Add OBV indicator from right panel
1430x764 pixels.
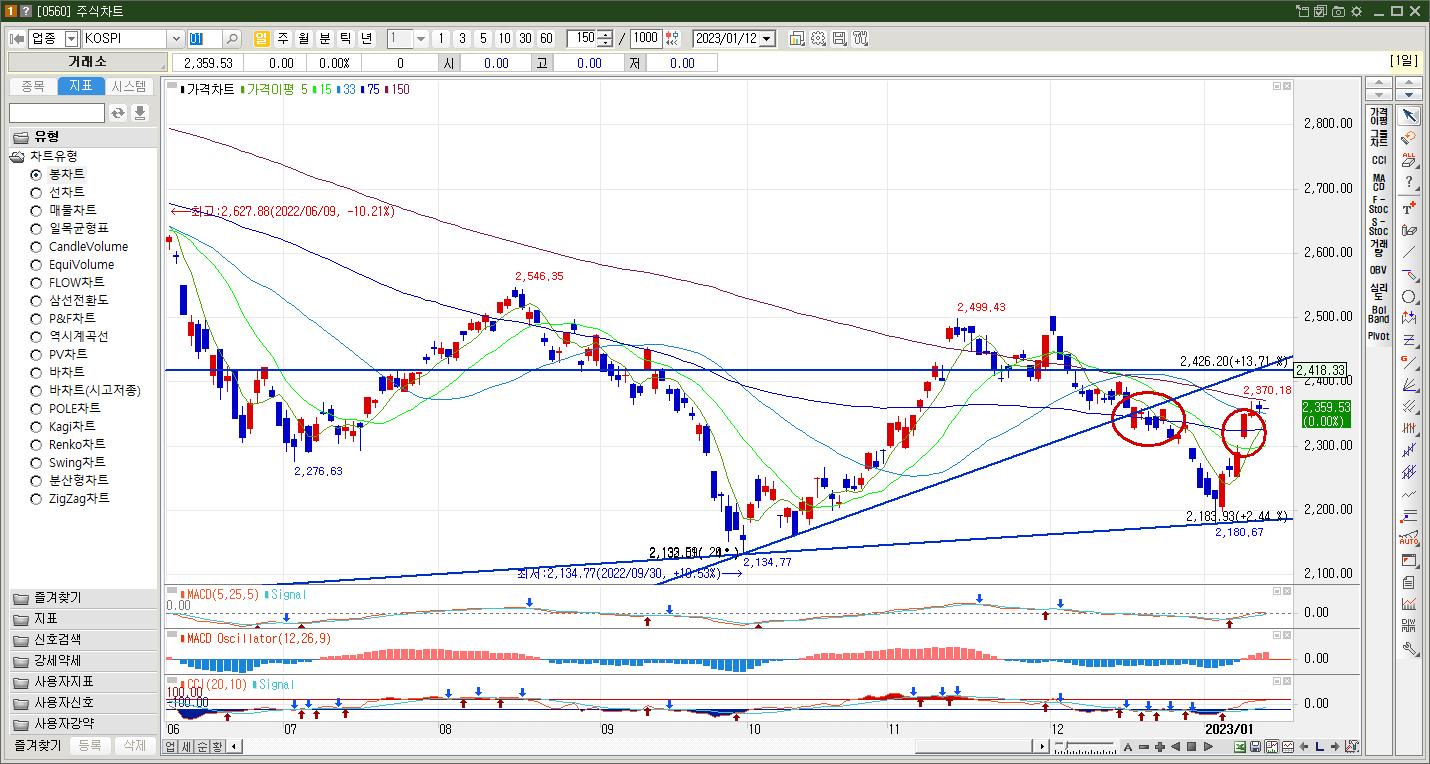[1378, 270]
